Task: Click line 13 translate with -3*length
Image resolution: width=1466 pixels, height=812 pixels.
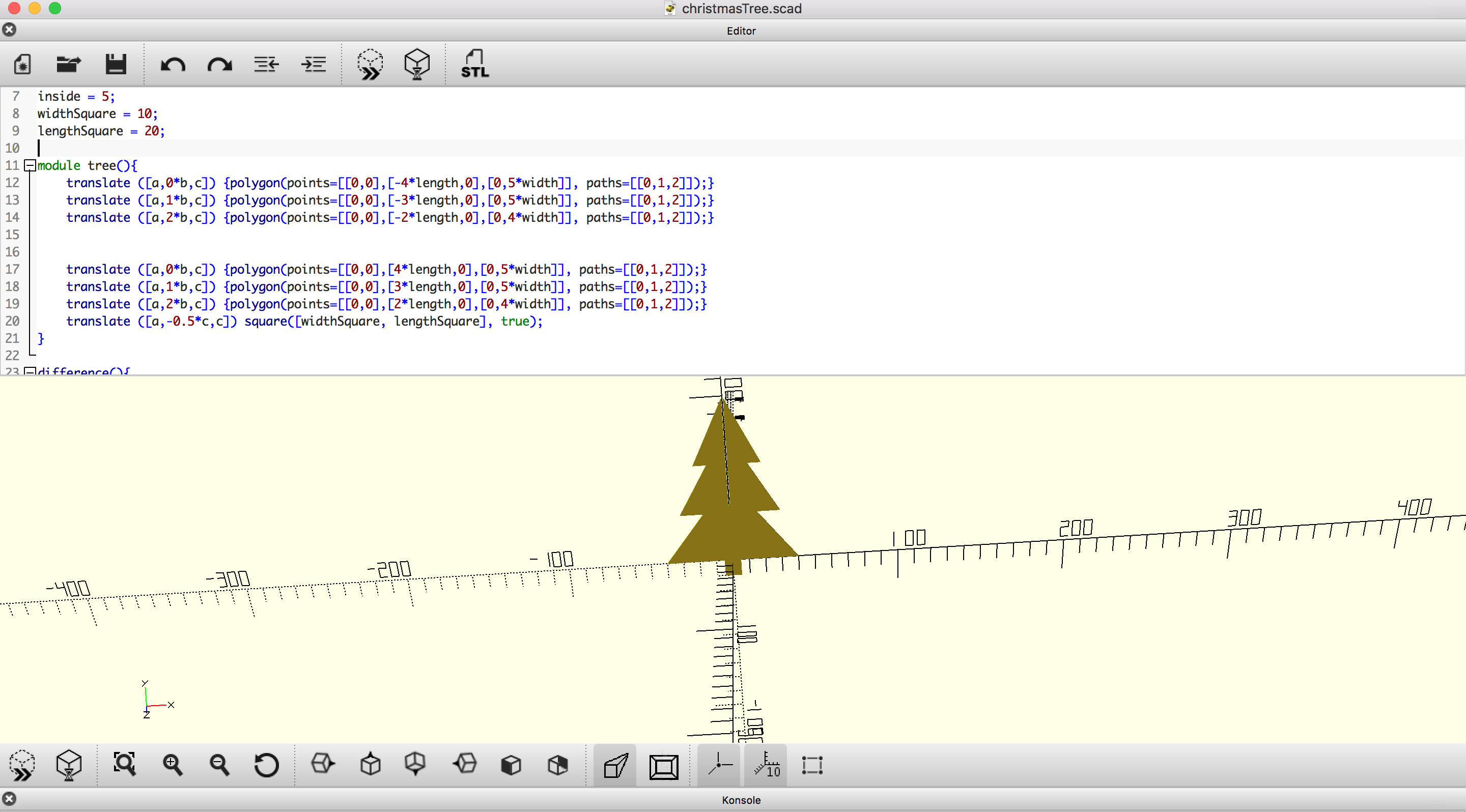Action: 390,200
